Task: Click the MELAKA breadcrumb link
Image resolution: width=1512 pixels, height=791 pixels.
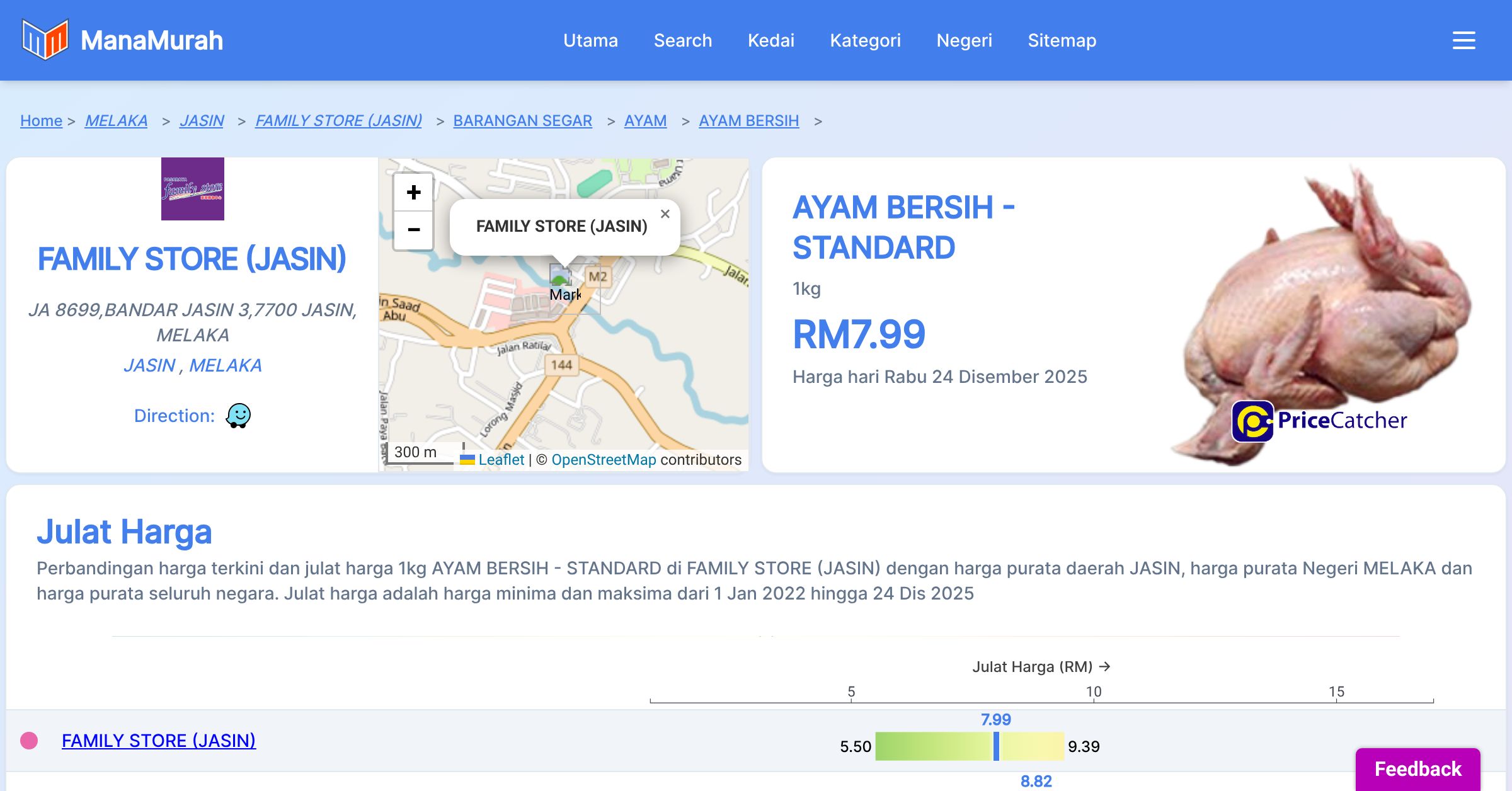Action: [x=116, y=120]
